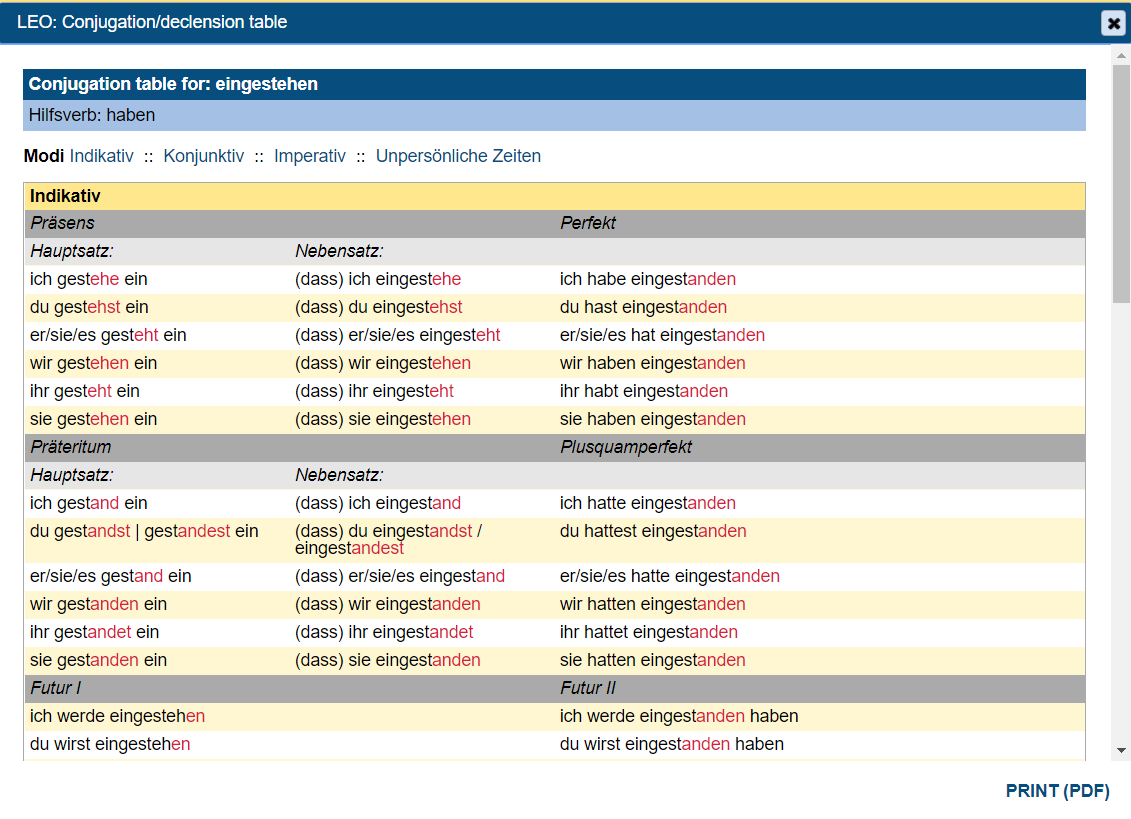
Task: Click 'er/sie/es hat eingestanden' cell
Action: (662, 335)
